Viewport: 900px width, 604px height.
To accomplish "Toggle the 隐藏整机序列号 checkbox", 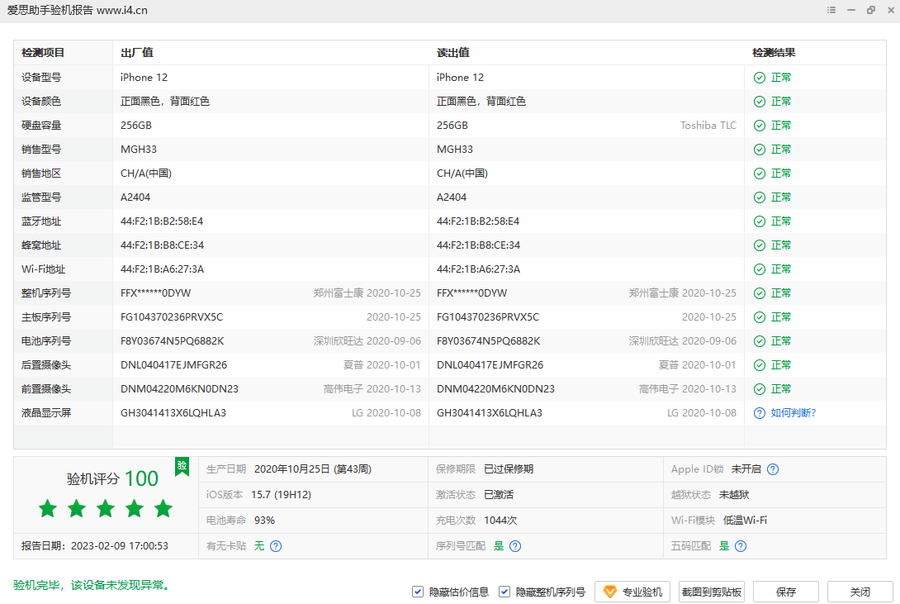I will tap(504, 591).
